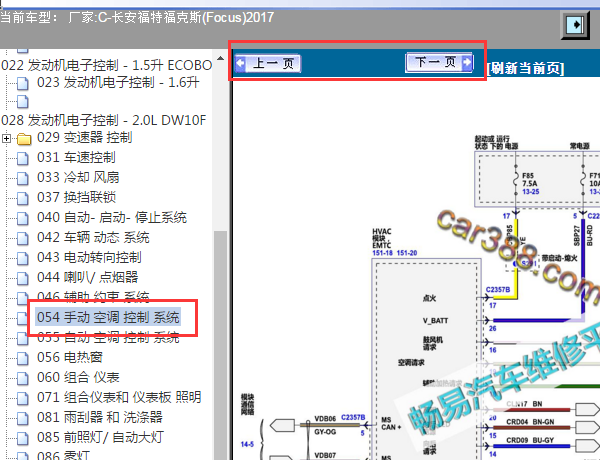Open 042 车辆 动态 系统 item
This screenshot has height=460, width=600.
click(93, 237)
